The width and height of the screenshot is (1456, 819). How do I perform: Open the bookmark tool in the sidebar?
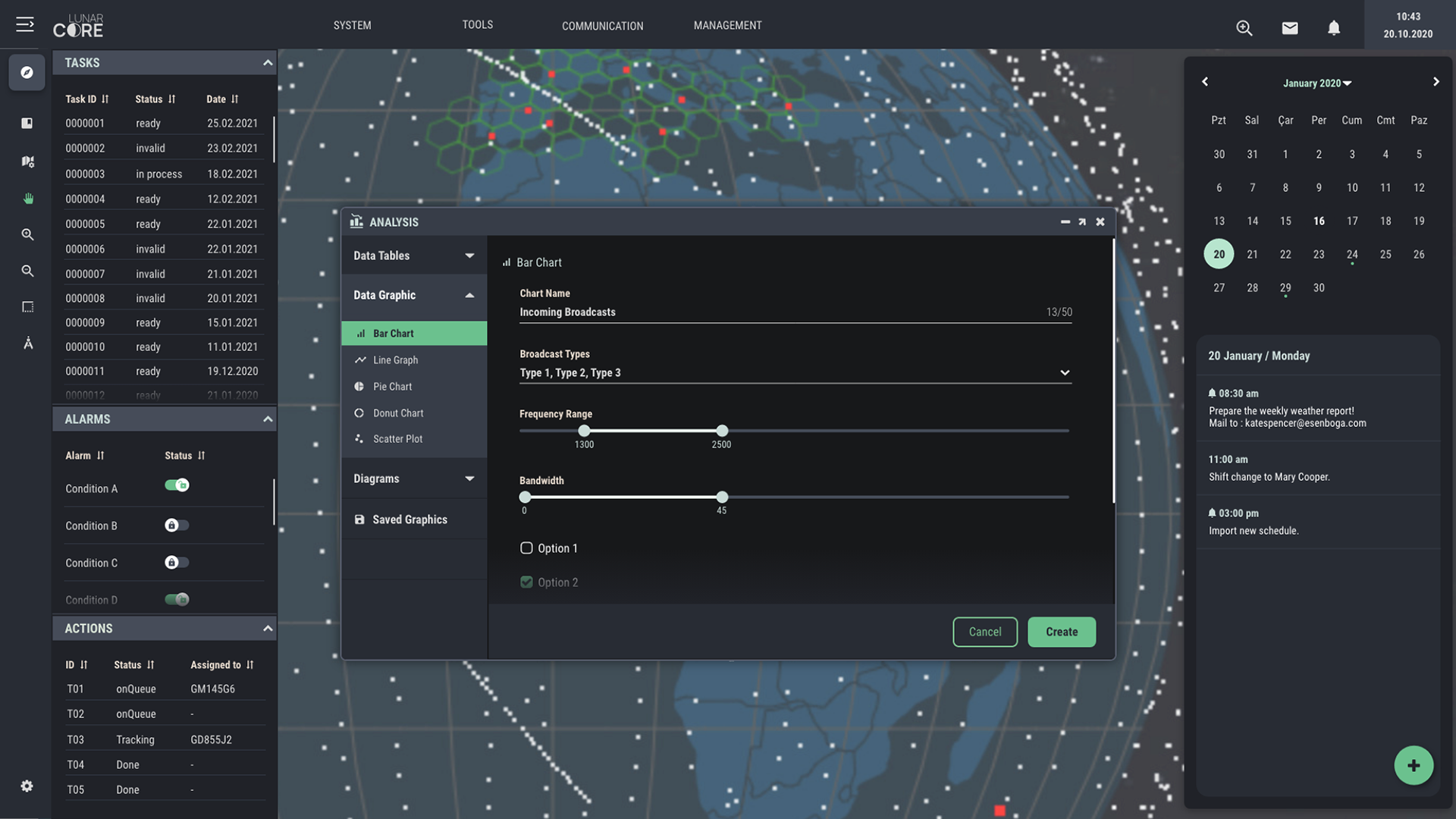(x=27, y=123)
